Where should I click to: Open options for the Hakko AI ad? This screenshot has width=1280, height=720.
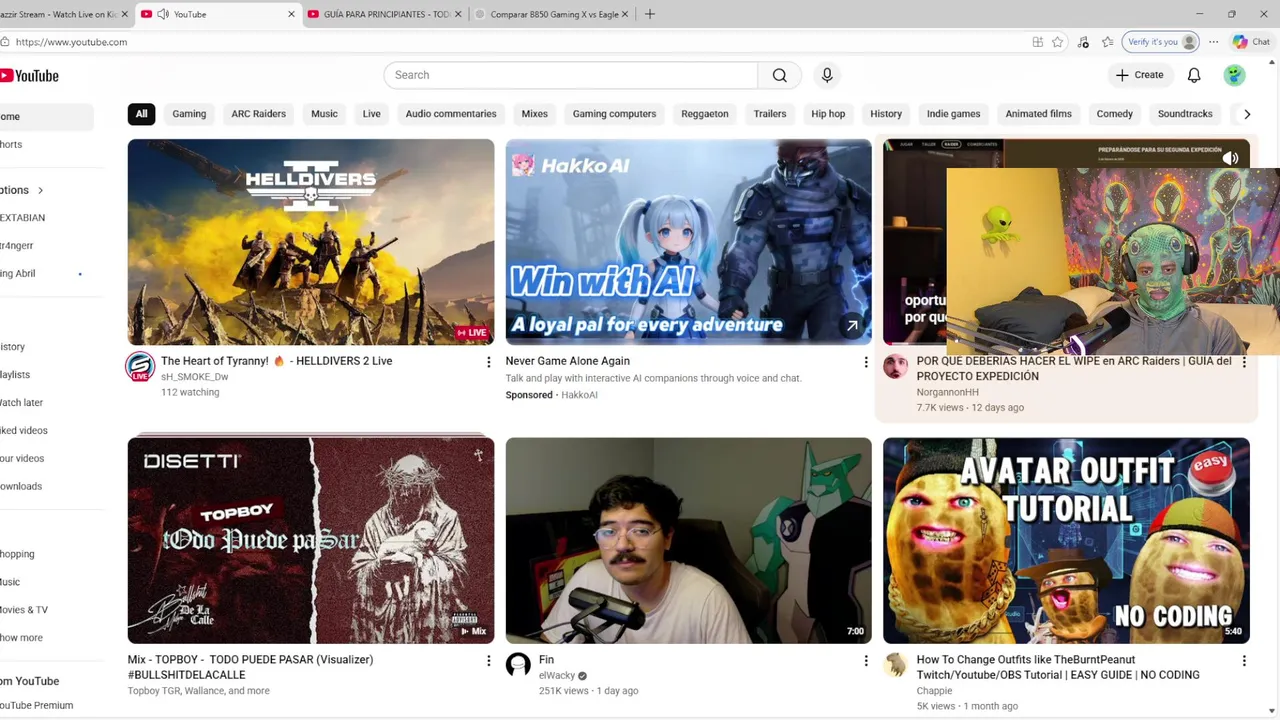(866, 362)
